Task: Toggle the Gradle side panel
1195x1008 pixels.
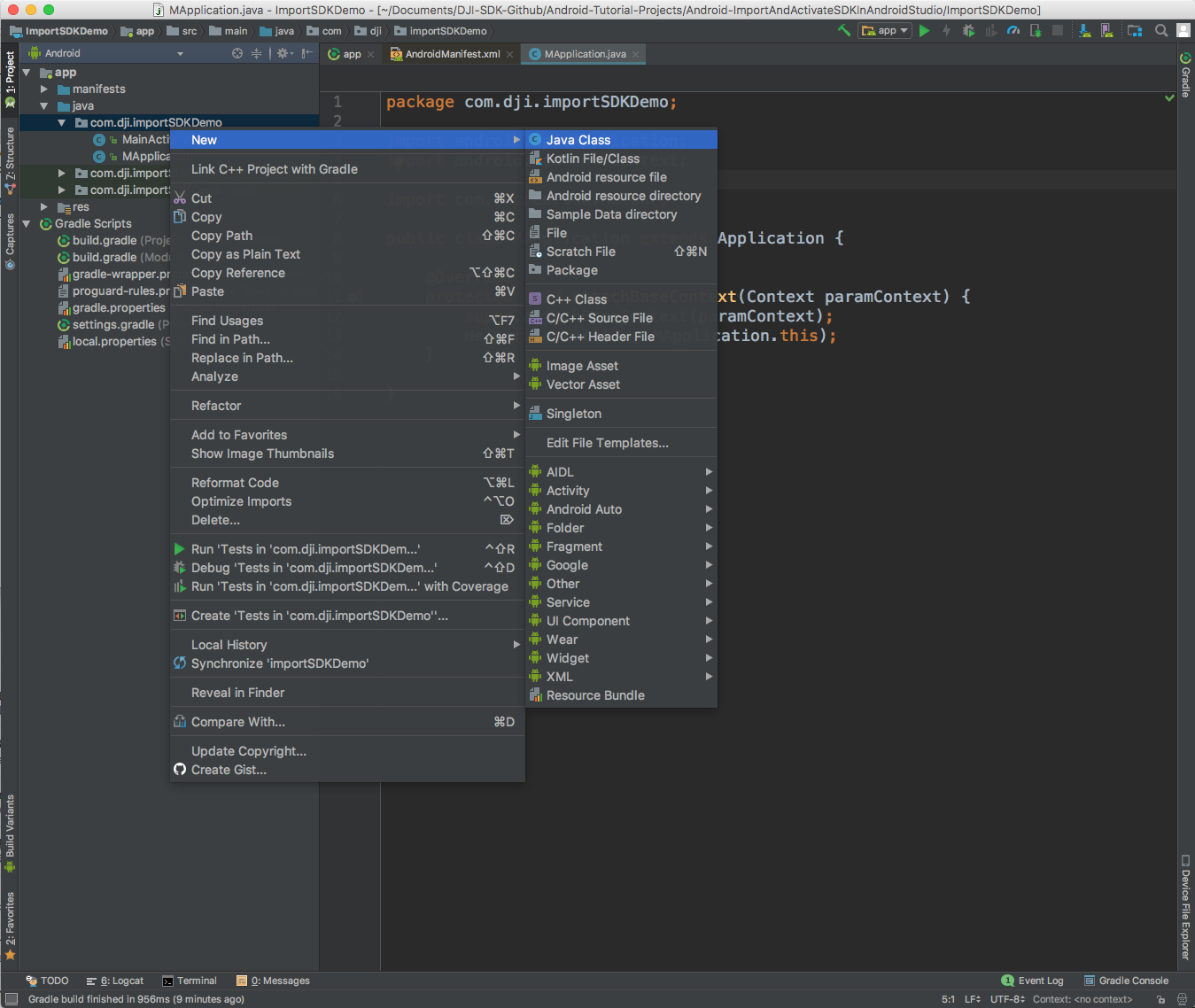Action: pyautogui.click(x=1185, y=74)
